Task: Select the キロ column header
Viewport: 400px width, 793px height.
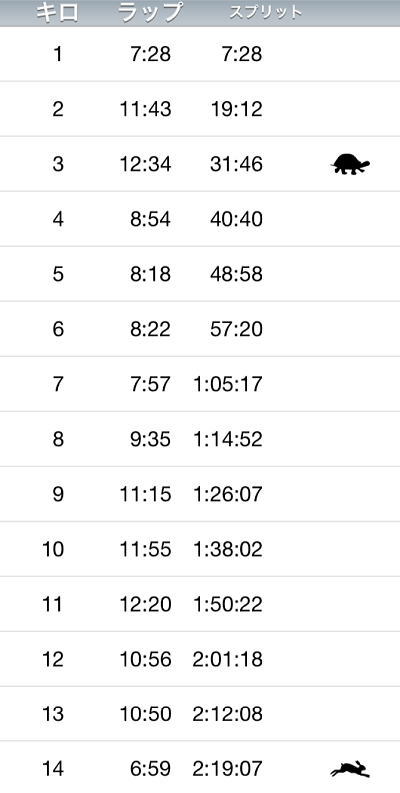Action: click(x=57, y=13)
